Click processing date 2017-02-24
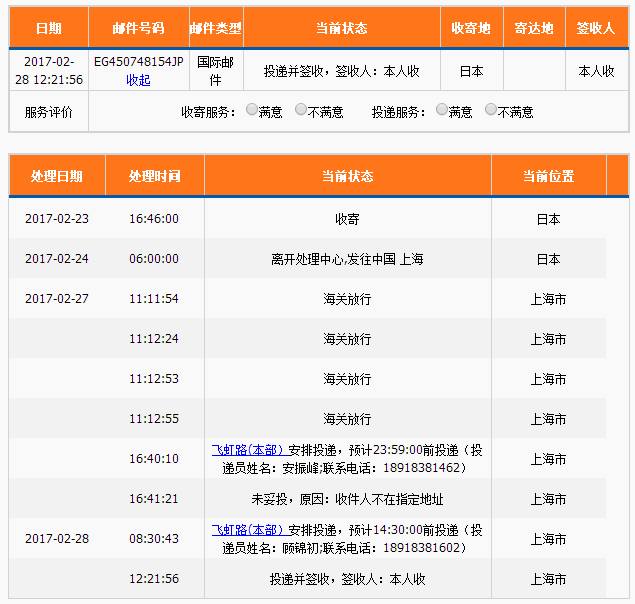This screenshot has width=635, height=604. [x=57, y=258]
